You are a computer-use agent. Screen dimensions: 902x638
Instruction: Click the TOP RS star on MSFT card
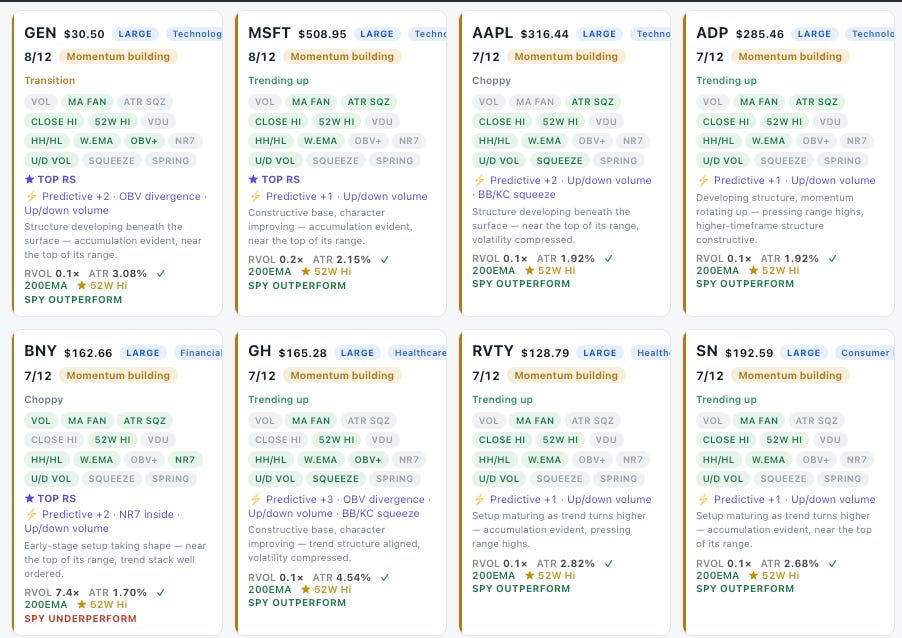253,179
